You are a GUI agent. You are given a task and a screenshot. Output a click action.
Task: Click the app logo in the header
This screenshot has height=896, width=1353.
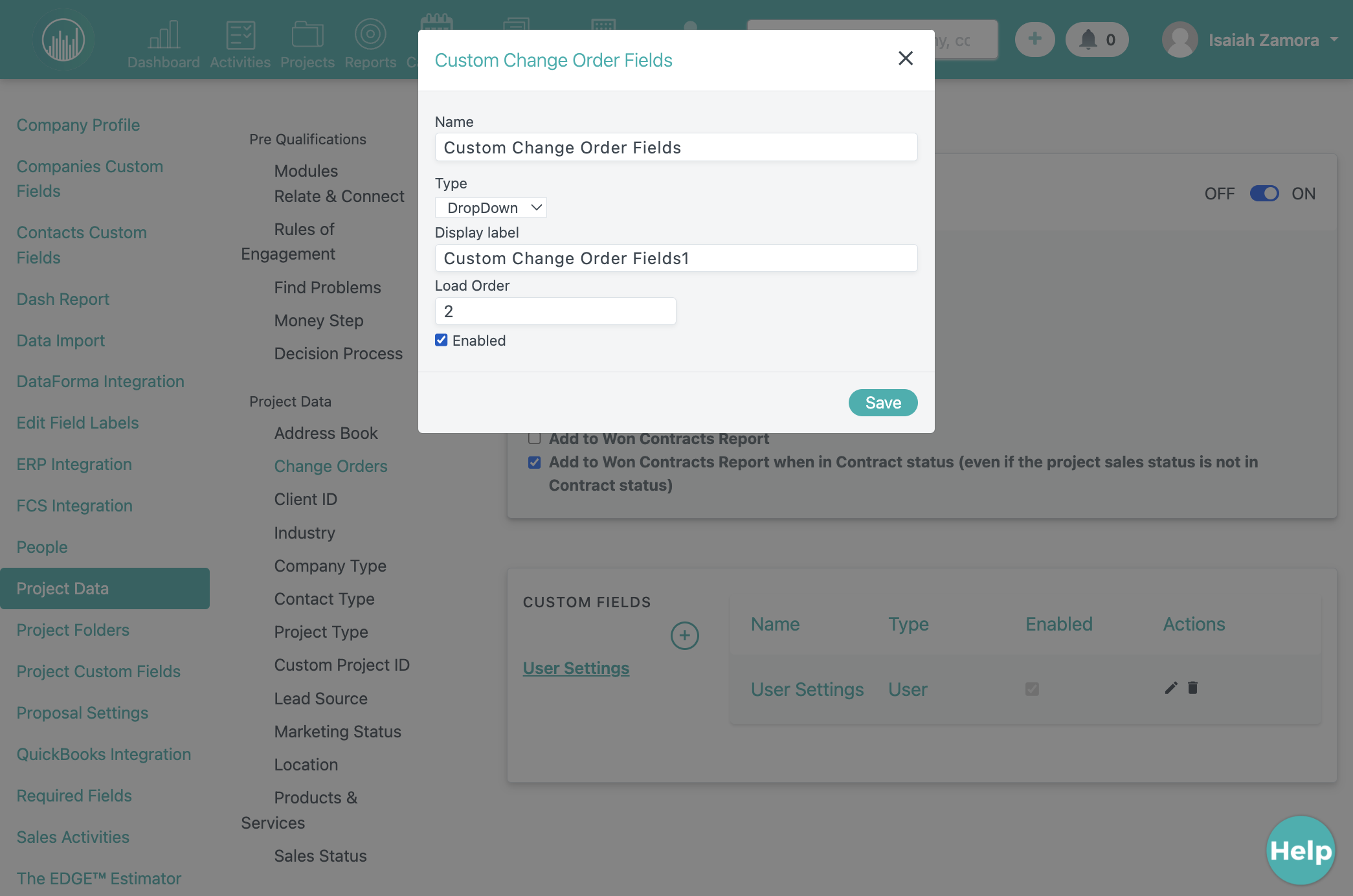63,39
